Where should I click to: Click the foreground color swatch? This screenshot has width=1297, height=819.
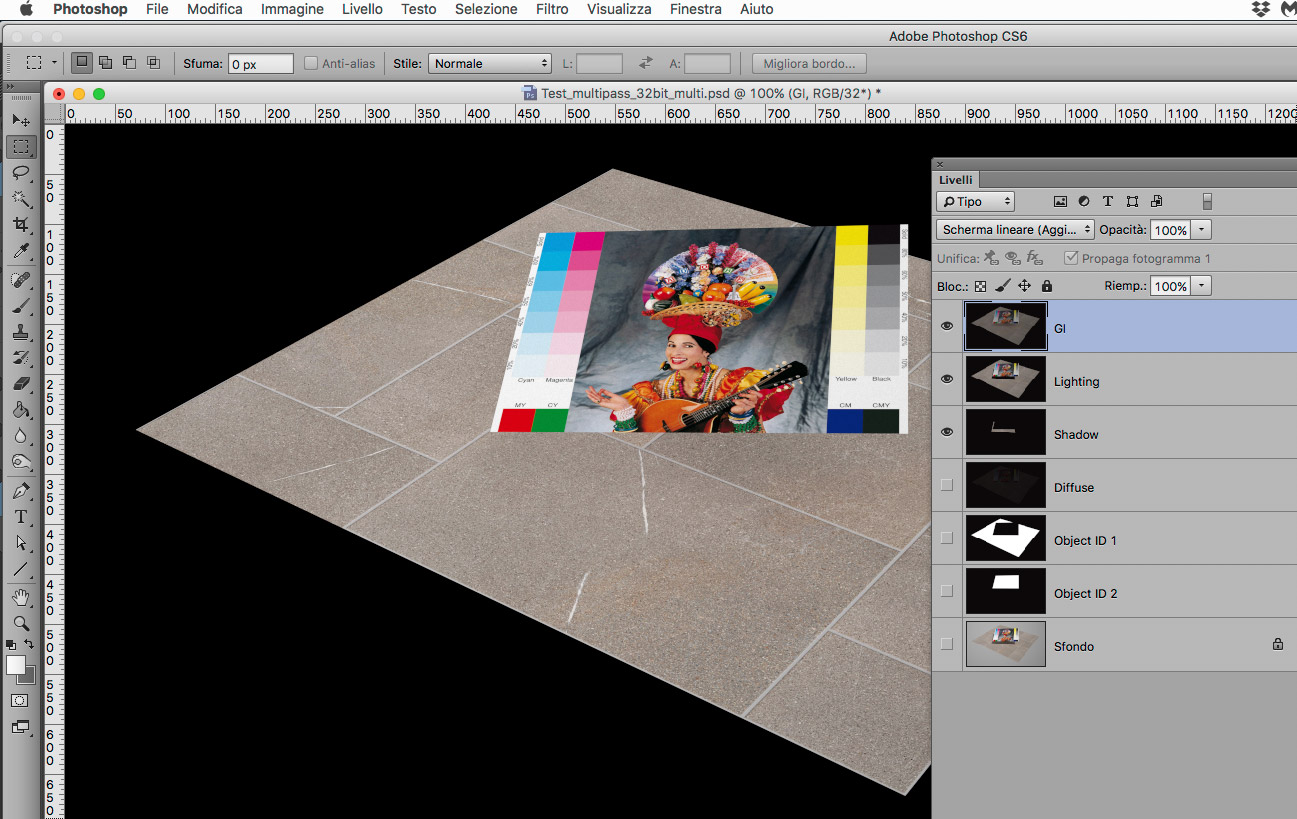(15, 665)
